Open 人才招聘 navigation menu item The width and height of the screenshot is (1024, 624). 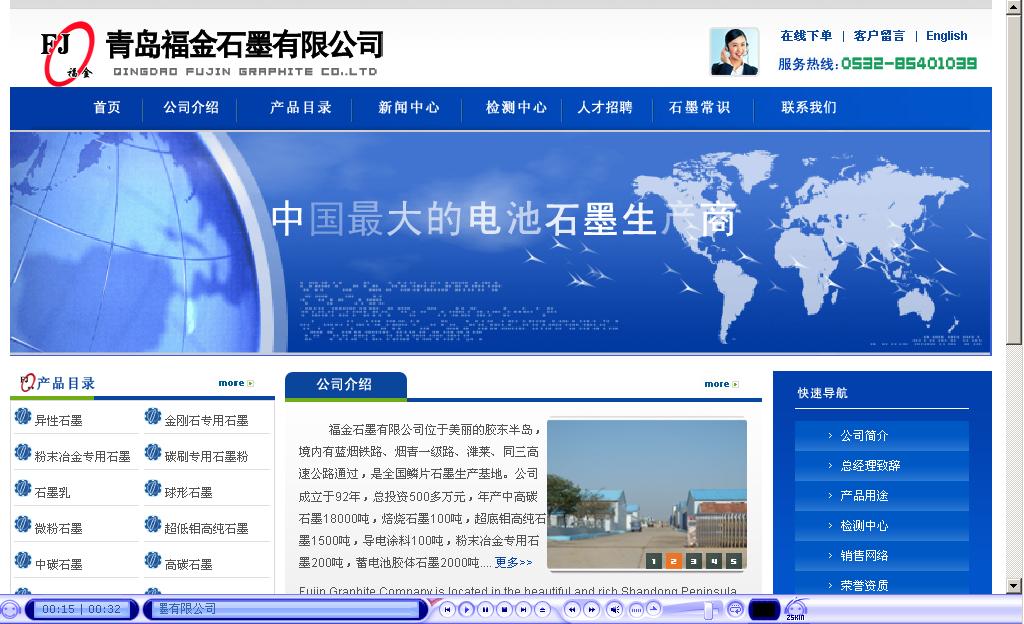pos(605,107)
